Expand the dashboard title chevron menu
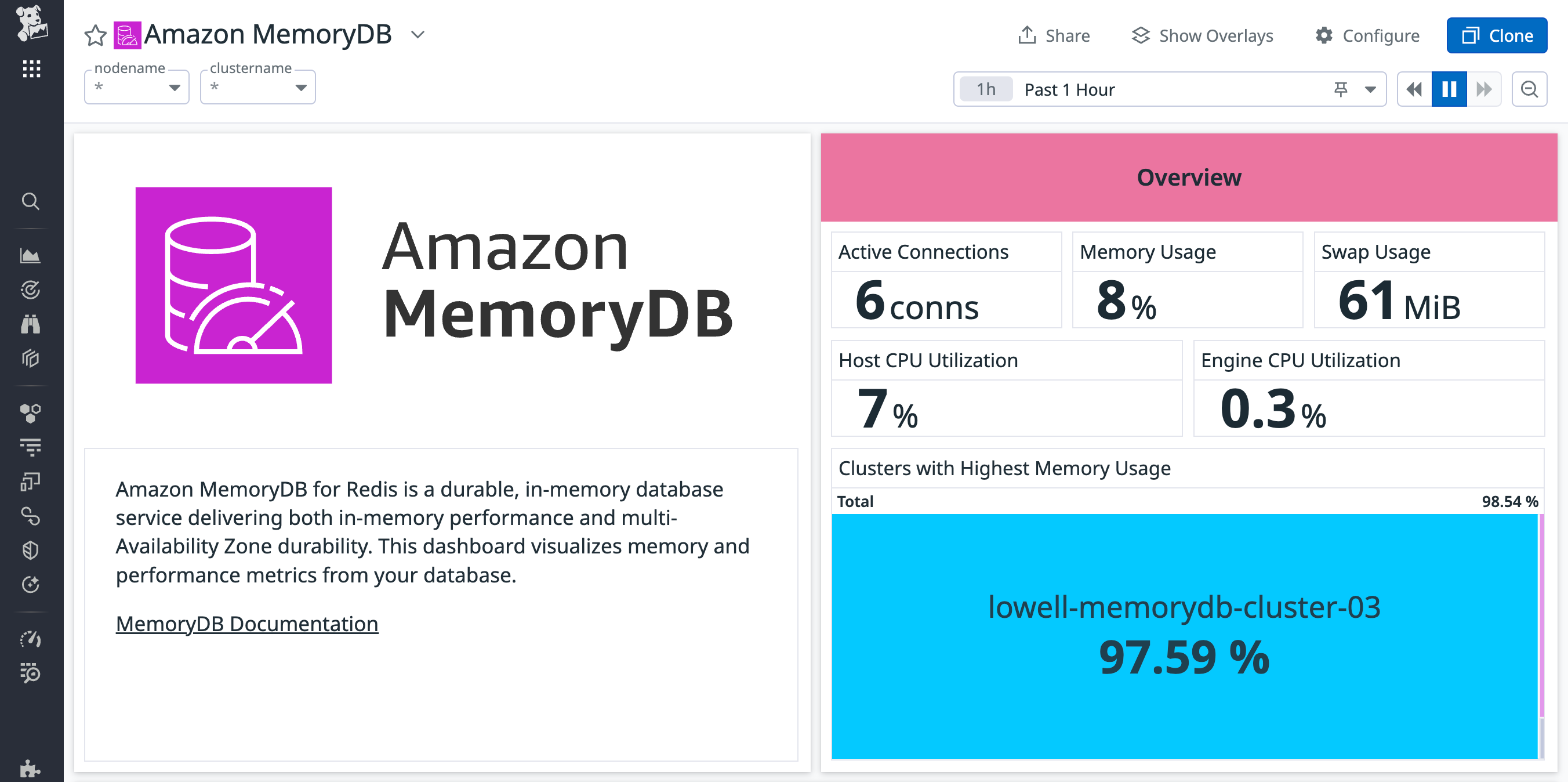The height and width of the screenshot is (782, 1568). pyautogui.click(x=417, y=35)
